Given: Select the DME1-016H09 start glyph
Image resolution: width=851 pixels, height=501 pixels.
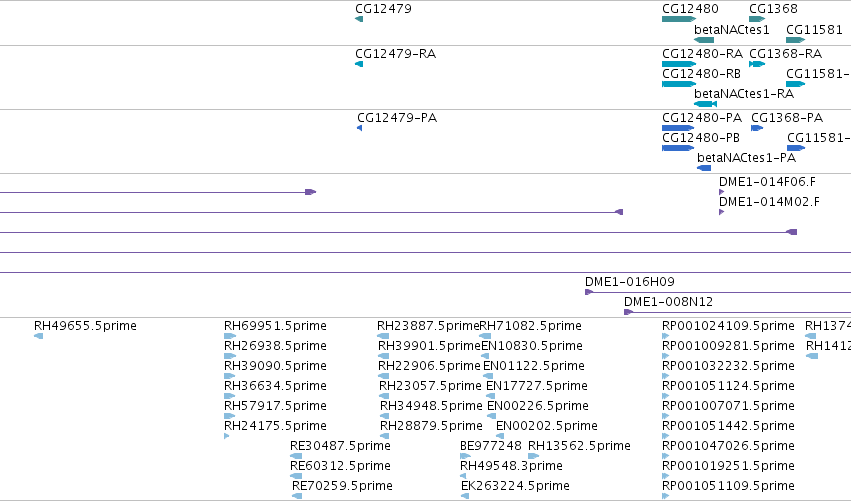Looking at the screenshot, I should click(x=589, y=293).
